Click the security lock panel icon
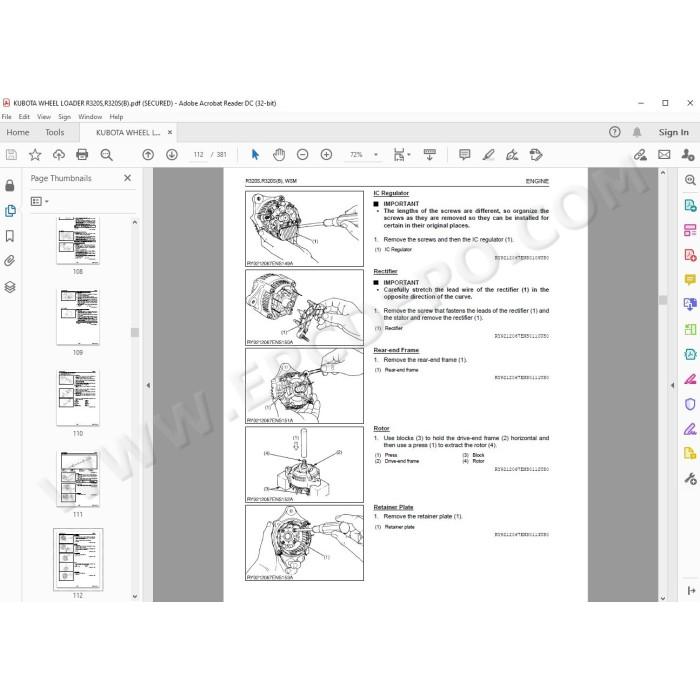The height and width of the screenshot is (700, 700). pos(10,185)
